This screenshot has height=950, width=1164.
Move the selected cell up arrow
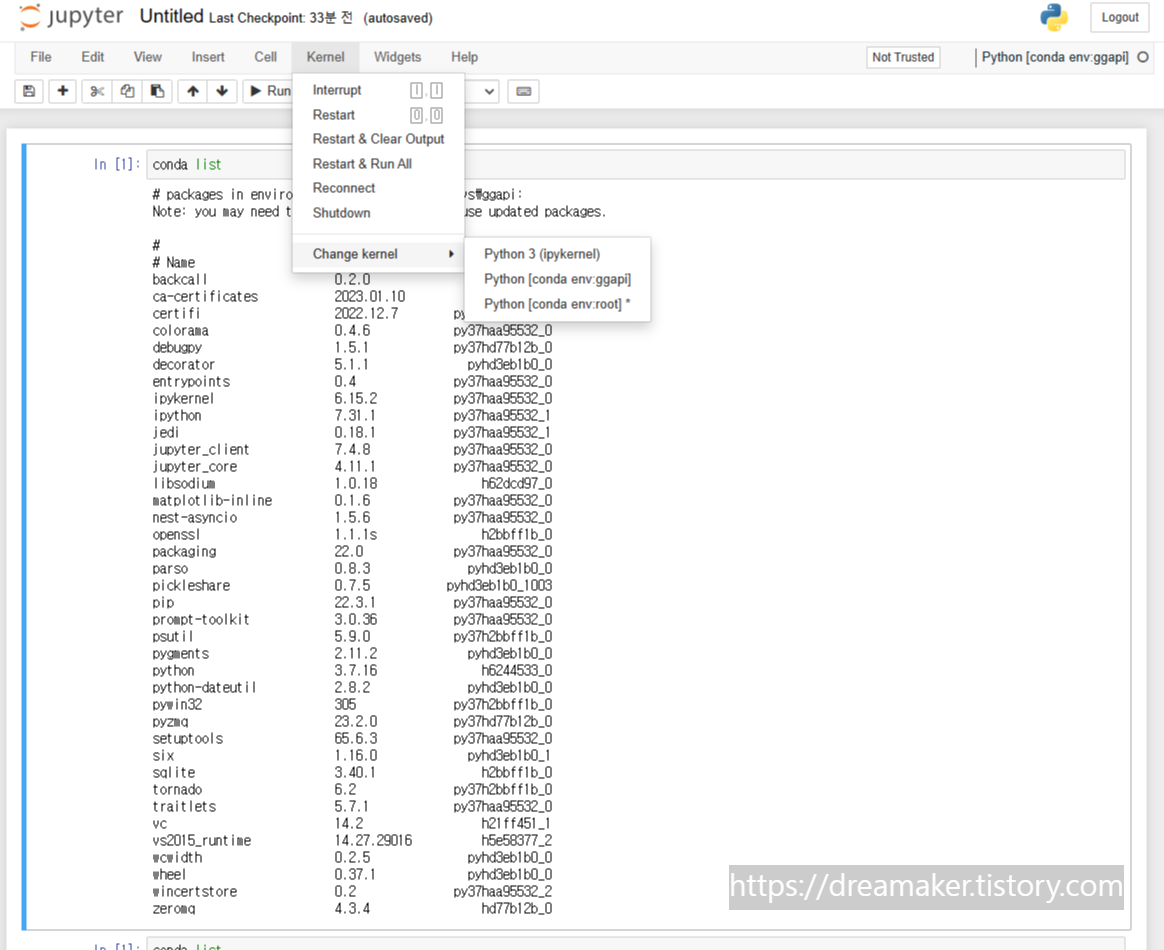point(193,91)
